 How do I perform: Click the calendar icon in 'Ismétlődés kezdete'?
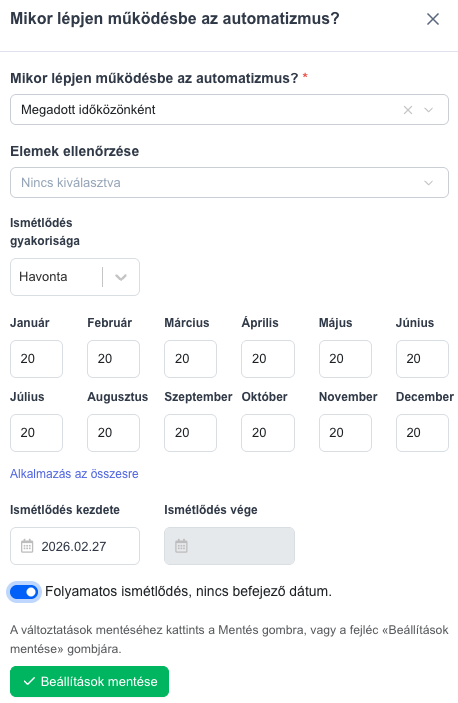tap(27, 546)
